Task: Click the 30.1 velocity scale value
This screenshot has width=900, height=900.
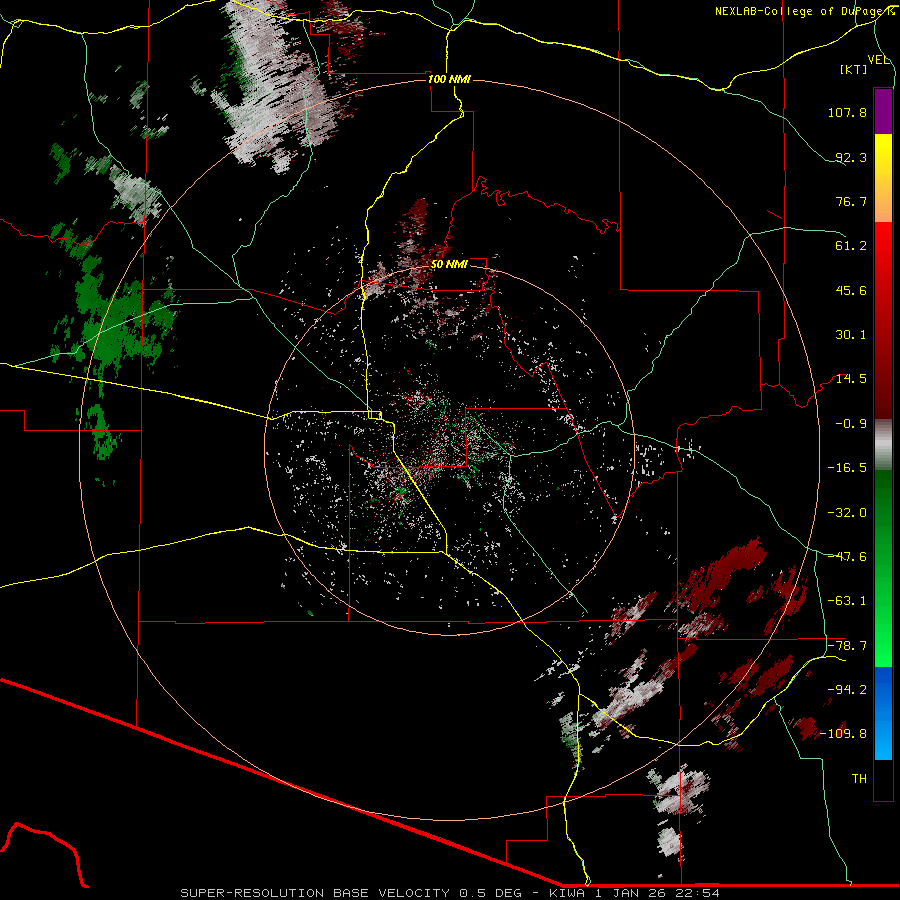Action: (x=851, y=335)
